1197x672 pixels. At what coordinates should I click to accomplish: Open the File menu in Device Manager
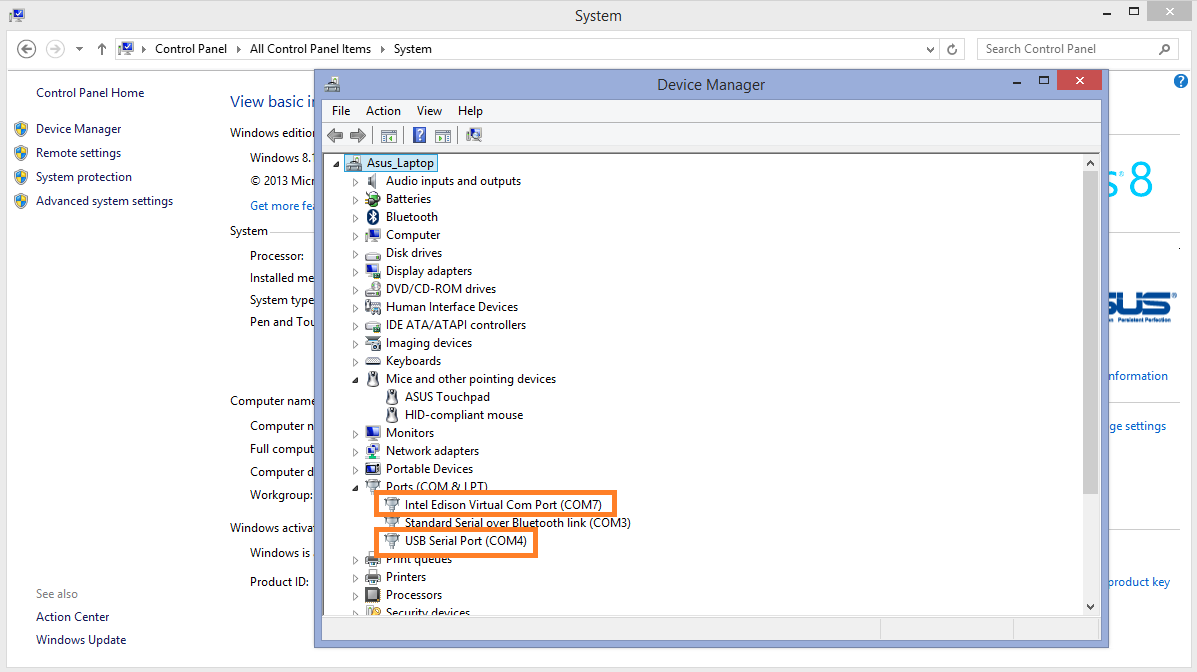(x=341, y=111)
